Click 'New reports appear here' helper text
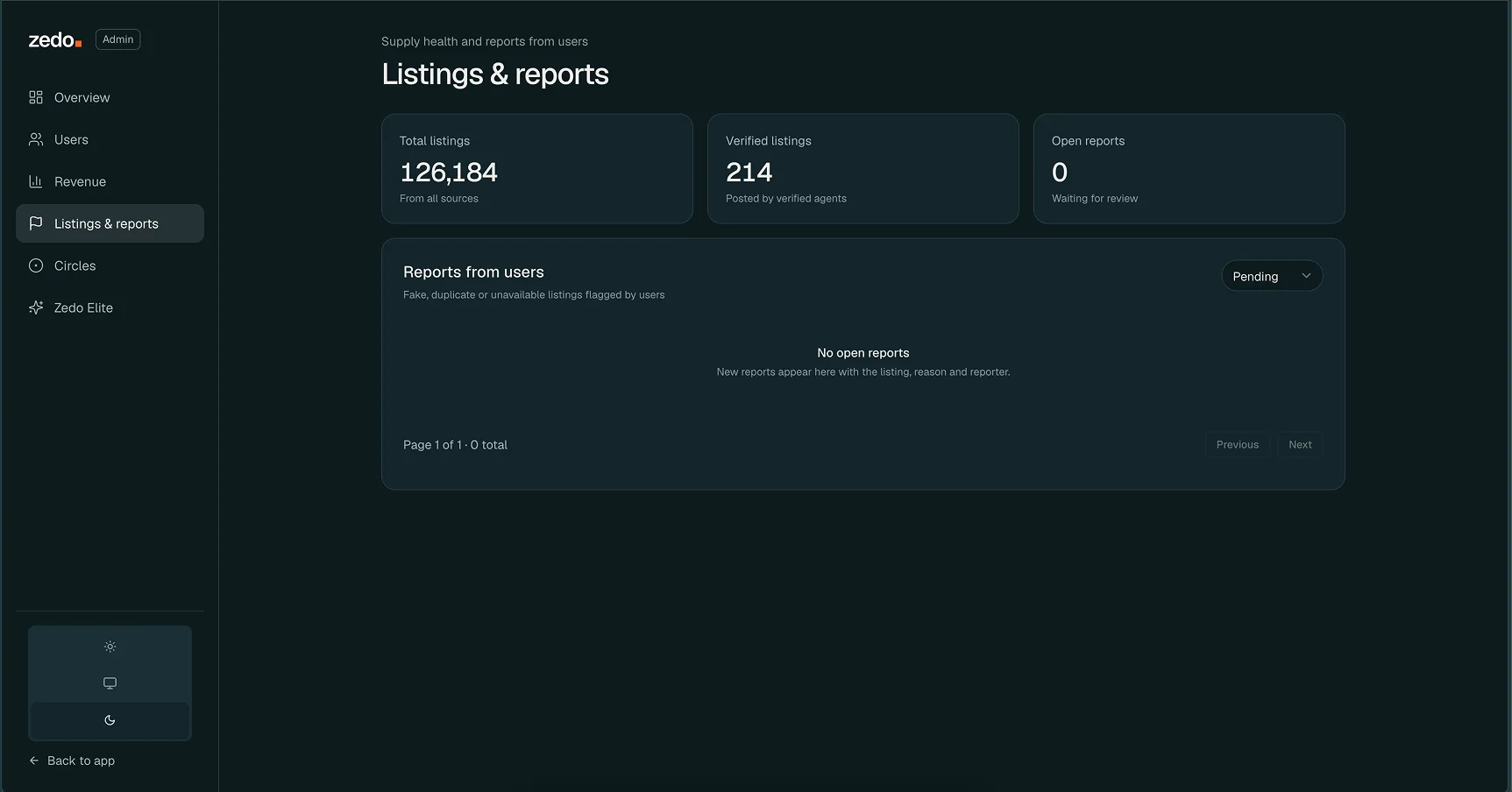The height and width of the screenshot is (792, 1512). click(863, 372)
